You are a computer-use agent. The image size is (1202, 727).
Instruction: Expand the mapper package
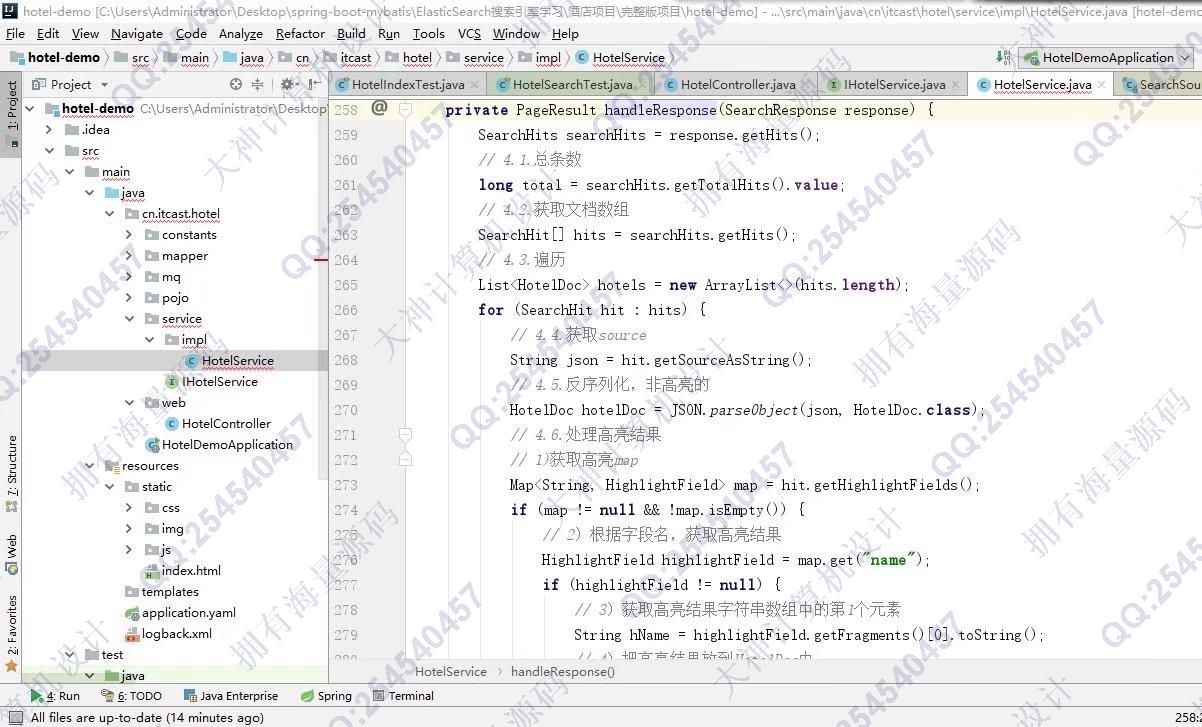point(129,256)
